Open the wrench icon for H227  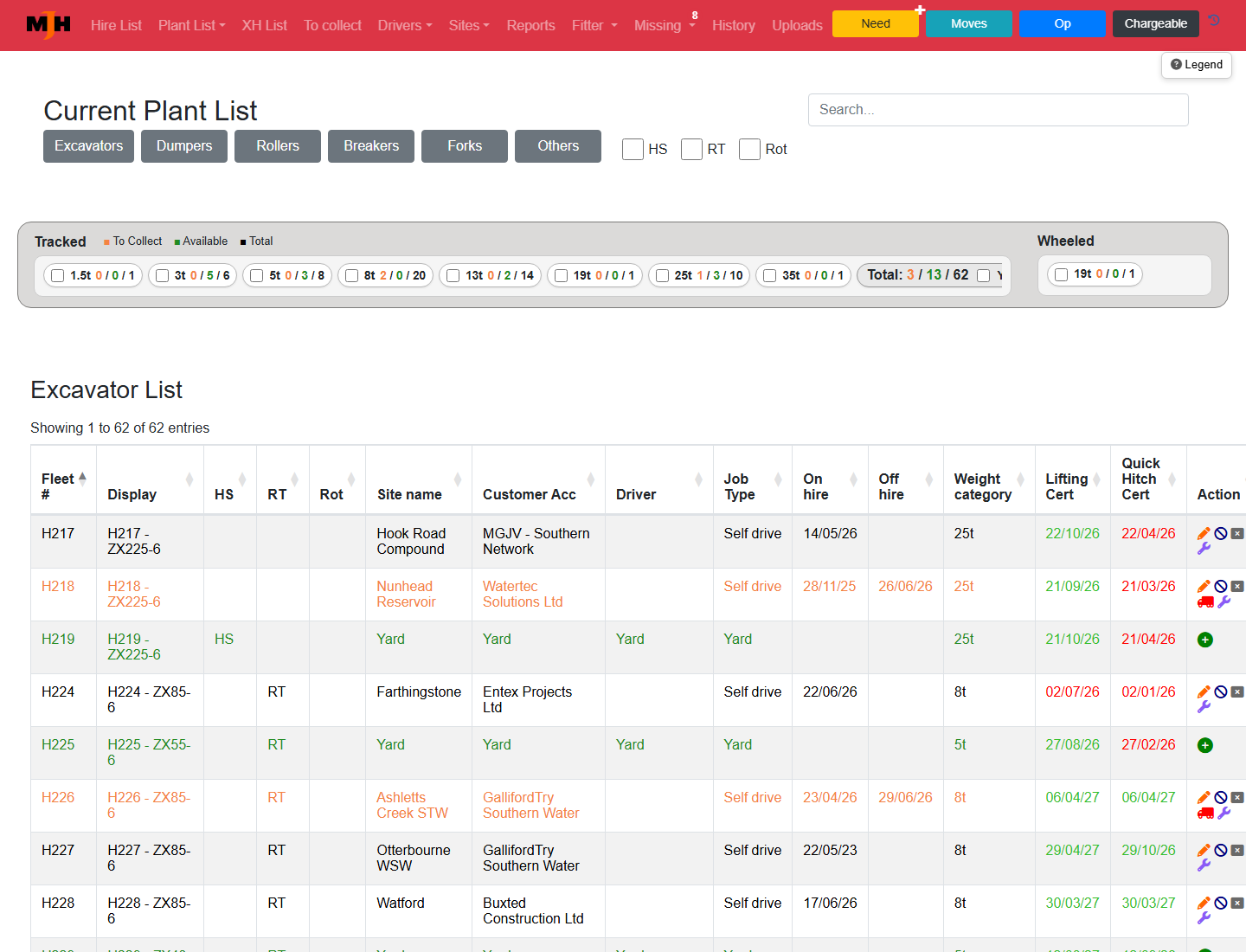coord(1204,865)
